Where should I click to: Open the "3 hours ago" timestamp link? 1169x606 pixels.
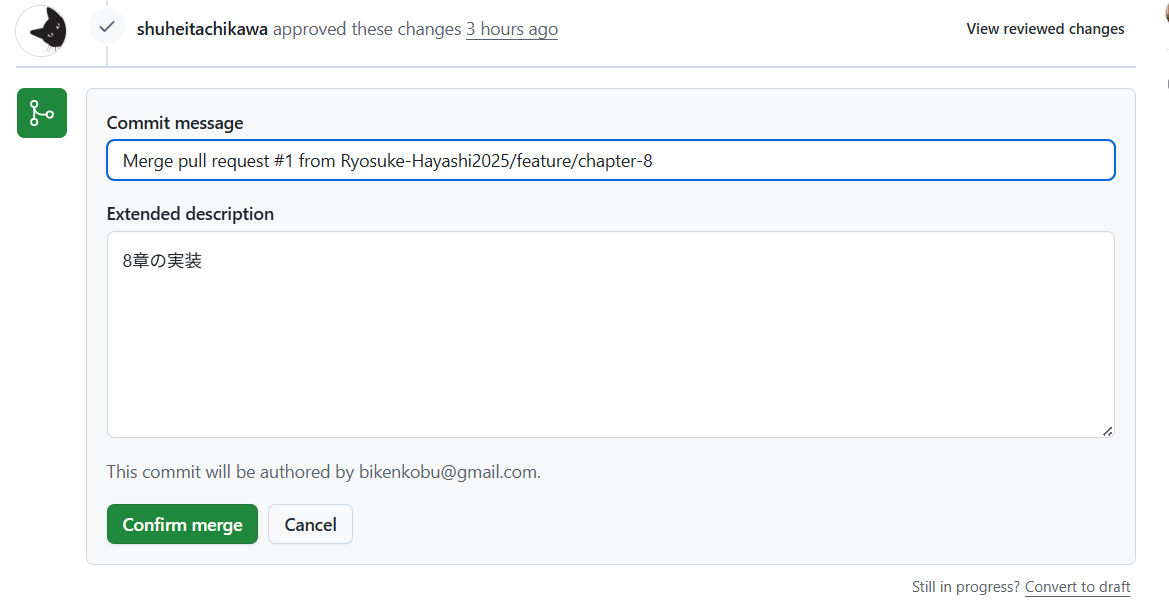tap(512, 29)
